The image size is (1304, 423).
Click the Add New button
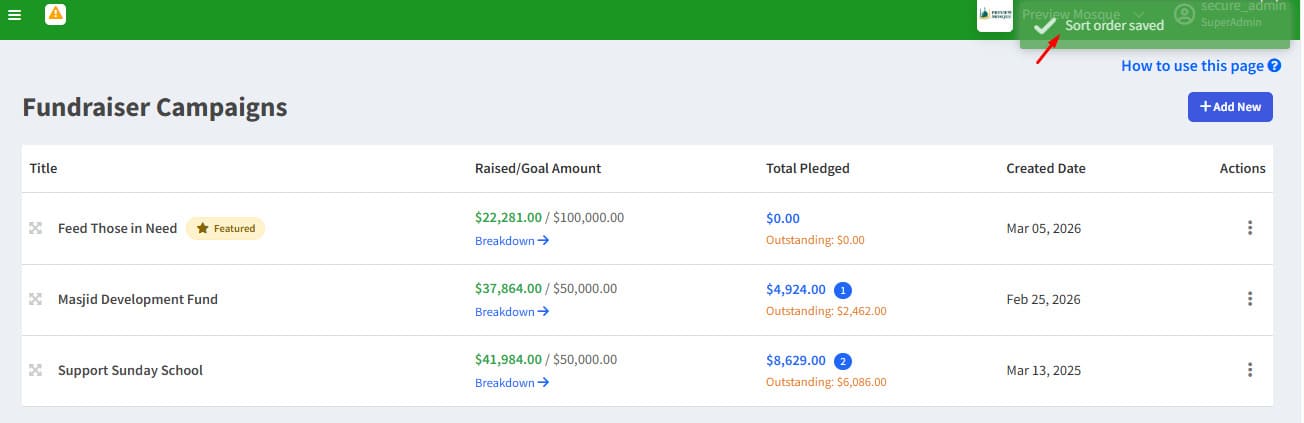pos(1230,107)
